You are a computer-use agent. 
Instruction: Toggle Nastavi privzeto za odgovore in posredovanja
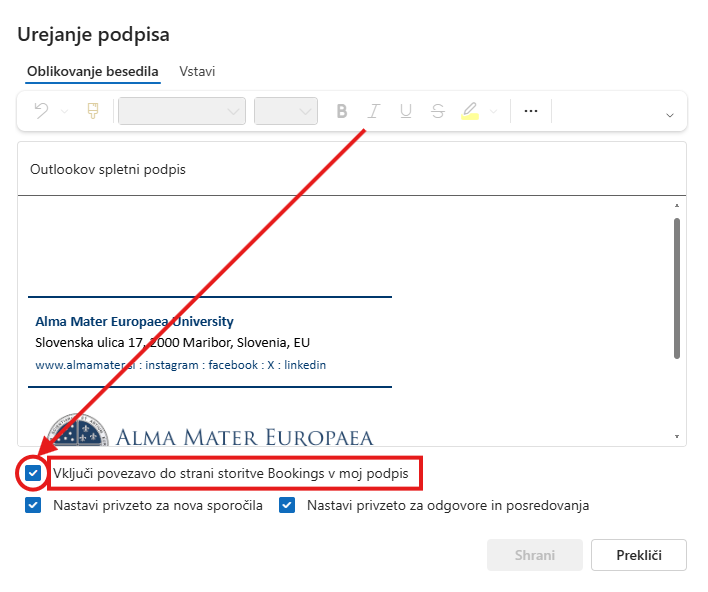click(x=287, y=505)
